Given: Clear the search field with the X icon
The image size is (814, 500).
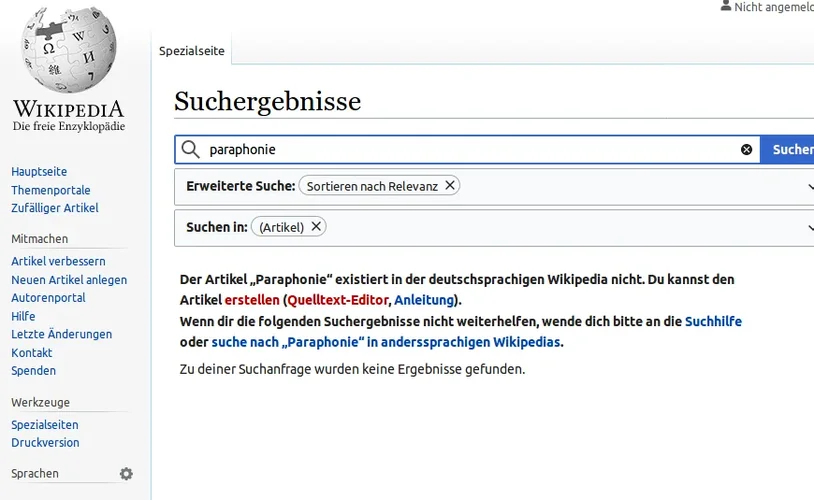Looking at the screenshot, I should pos(747,150).
